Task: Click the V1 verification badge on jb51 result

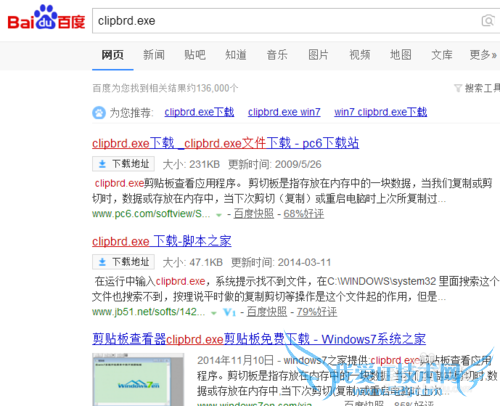Action: point(229,312)
